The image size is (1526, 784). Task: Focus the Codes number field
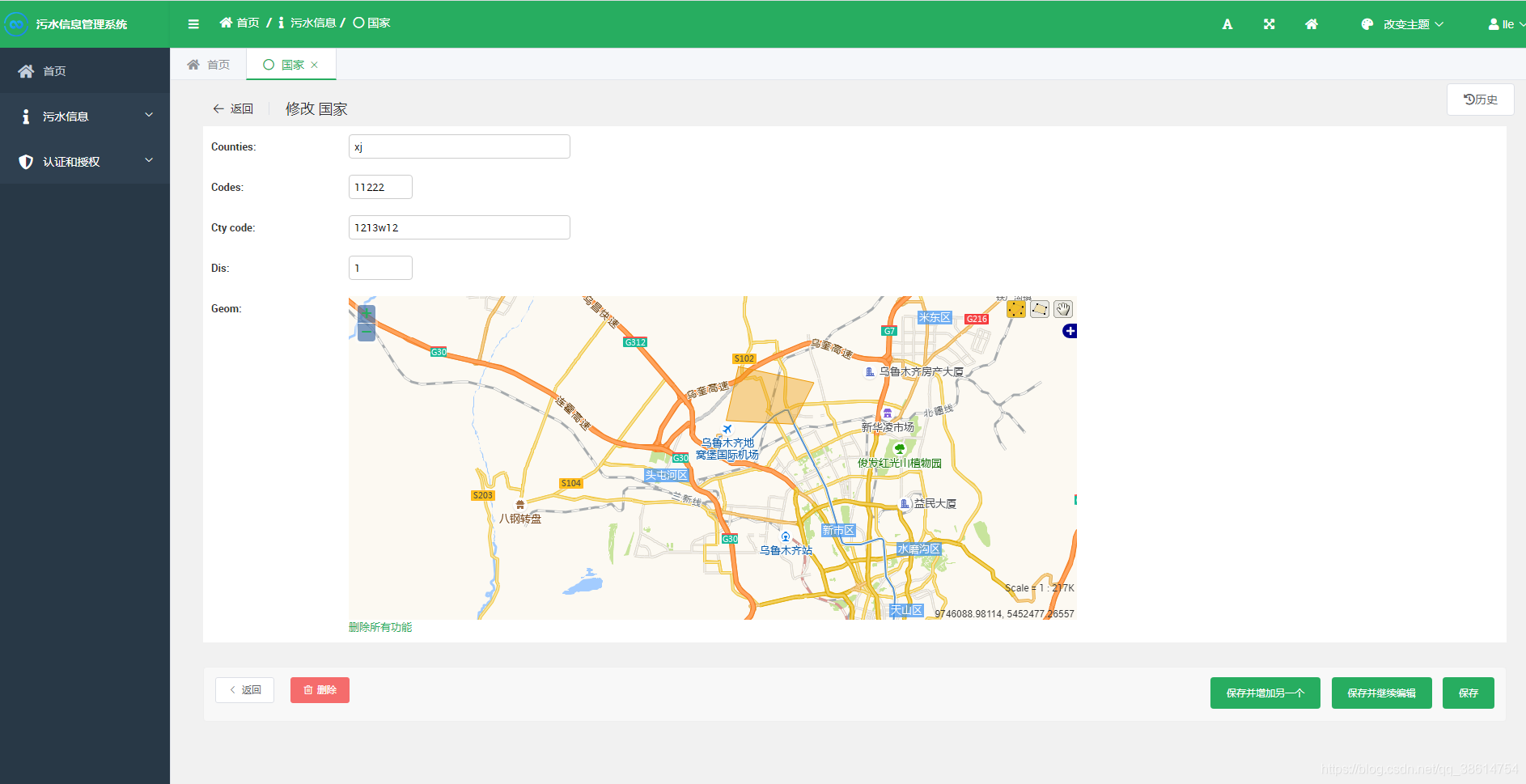pyautogui.click(x=380, y=187)
